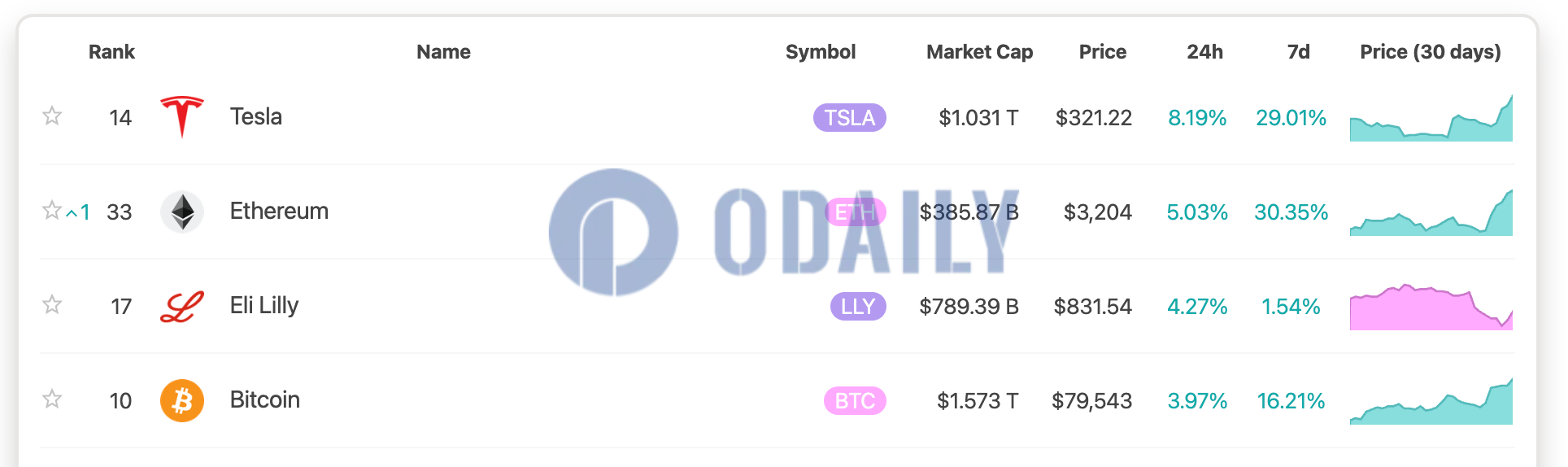Sort by the 24h change header

[1204, 52]
